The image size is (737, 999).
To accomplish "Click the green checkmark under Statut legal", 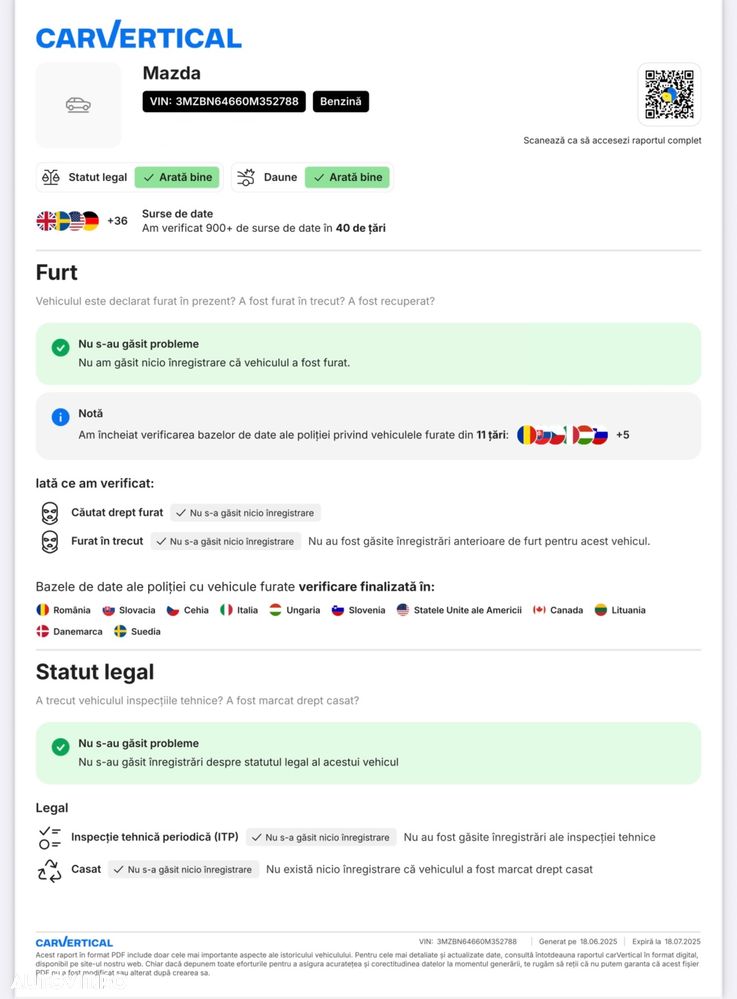I will [60, 746].
